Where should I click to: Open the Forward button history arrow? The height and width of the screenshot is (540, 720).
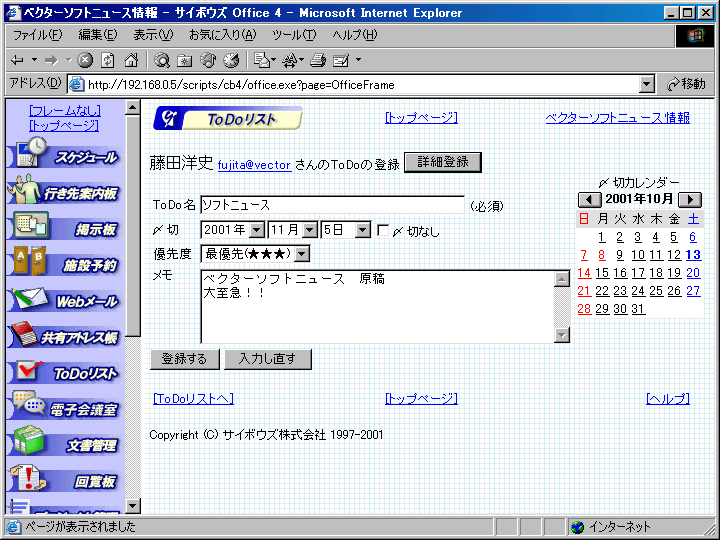[68, 60]
